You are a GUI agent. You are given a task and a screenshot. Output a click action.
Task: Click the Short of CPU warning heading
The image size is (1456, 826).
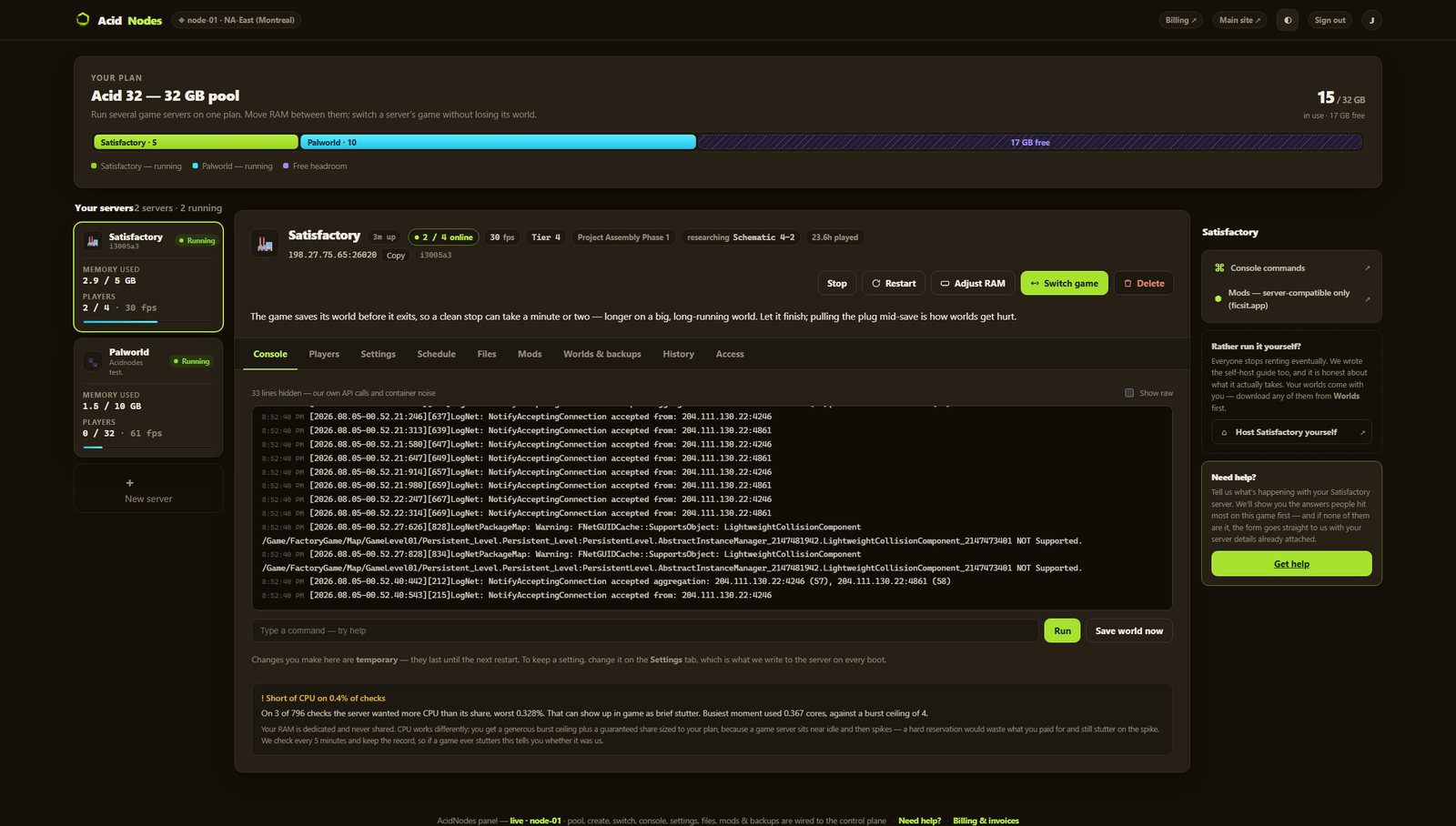(323, 698)
